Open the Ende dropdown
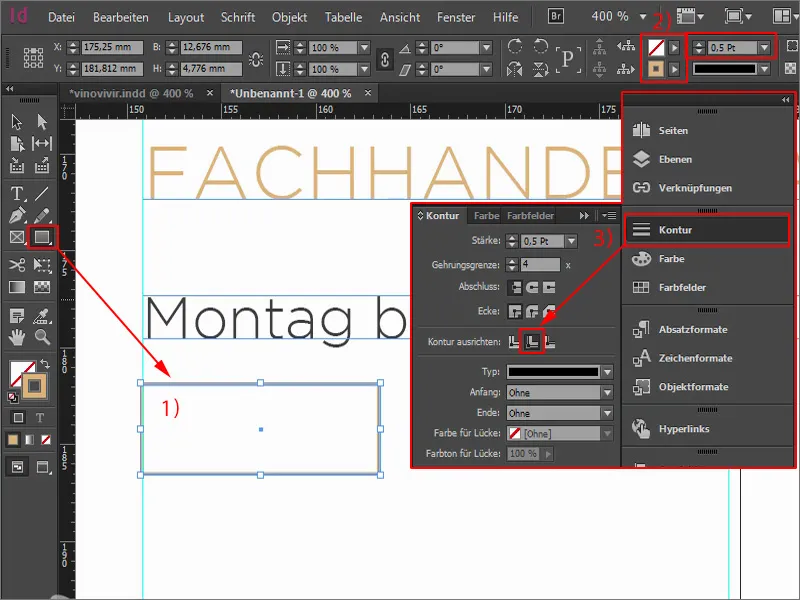The image size is (800, 600). [x=607, y=413]
